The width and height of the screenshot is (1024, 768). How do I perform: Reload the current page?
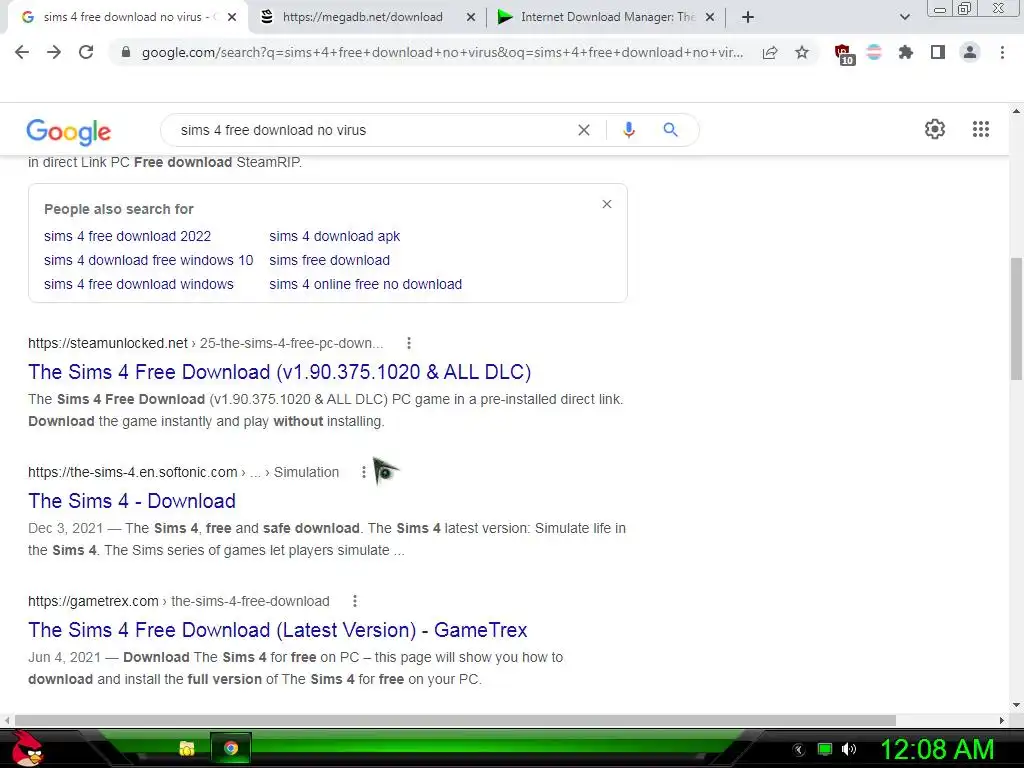(86, 52)
